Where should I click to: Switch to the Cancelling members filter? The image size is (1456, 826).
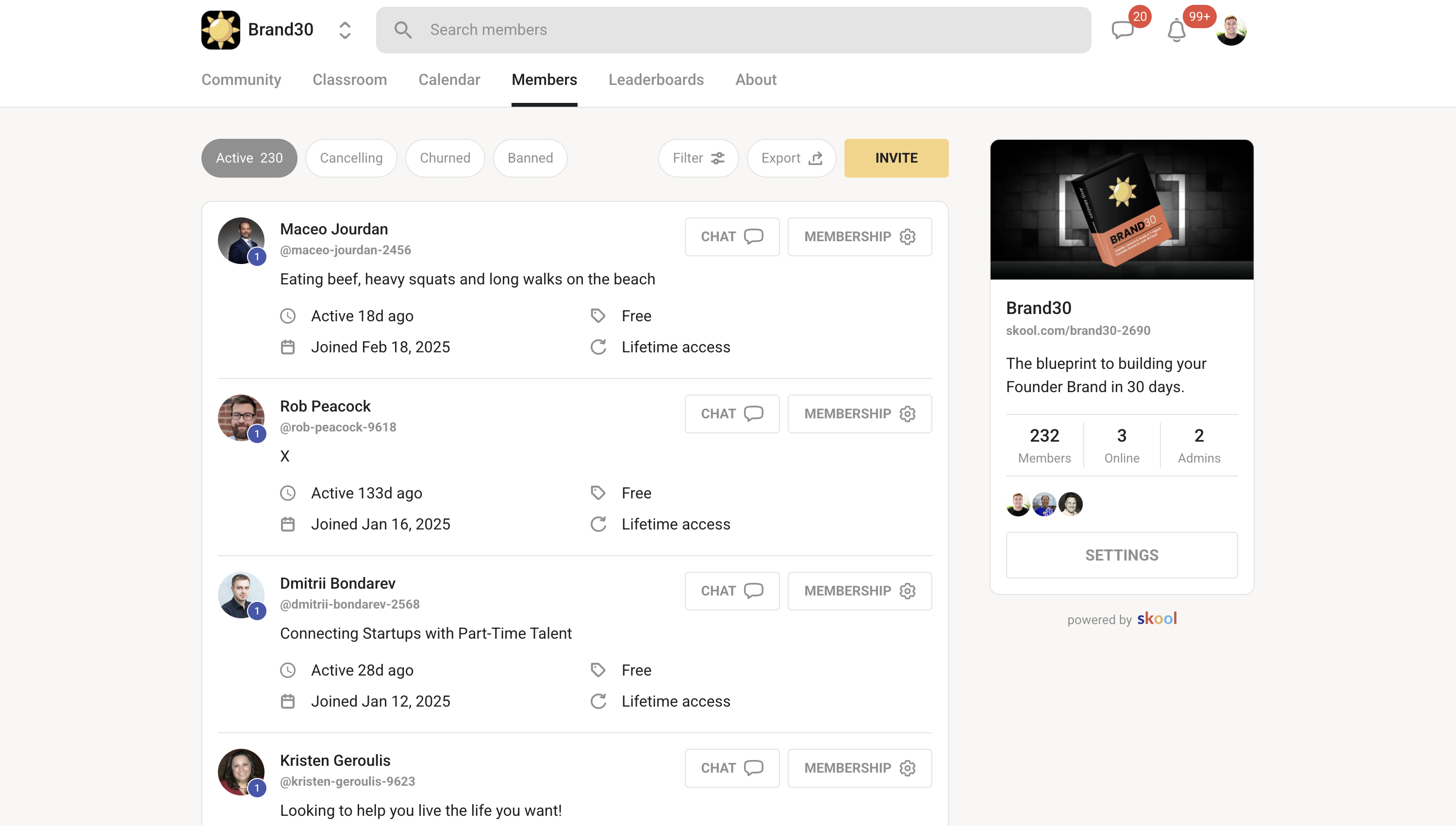pos(351,158)
